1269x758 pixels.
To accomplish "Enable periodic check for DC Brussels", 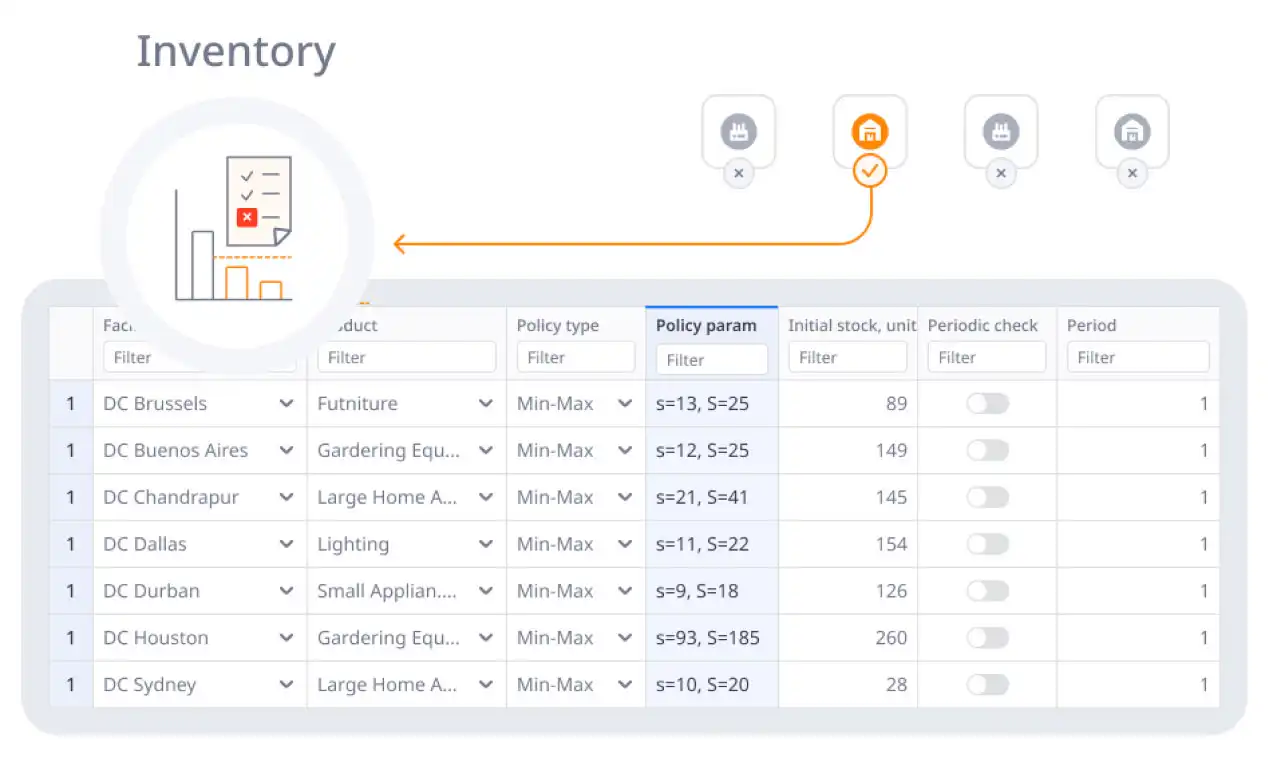I will [987, 403].
